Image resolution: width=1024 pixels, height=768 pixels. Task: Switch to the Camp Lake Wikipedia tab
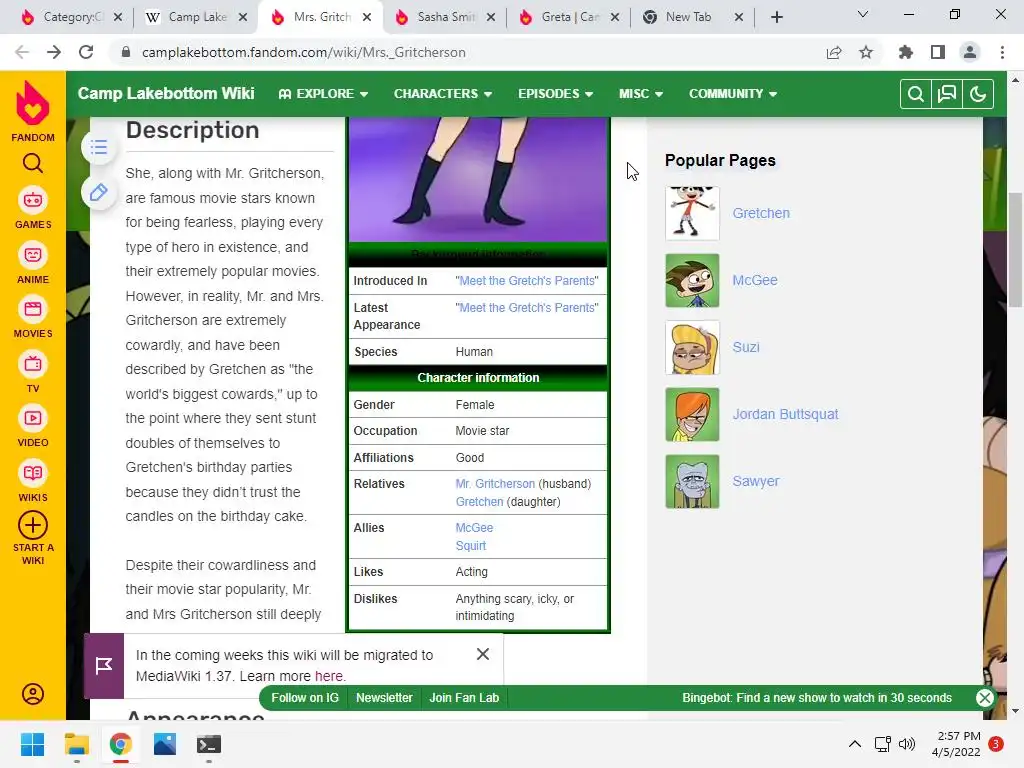point(197,17)
